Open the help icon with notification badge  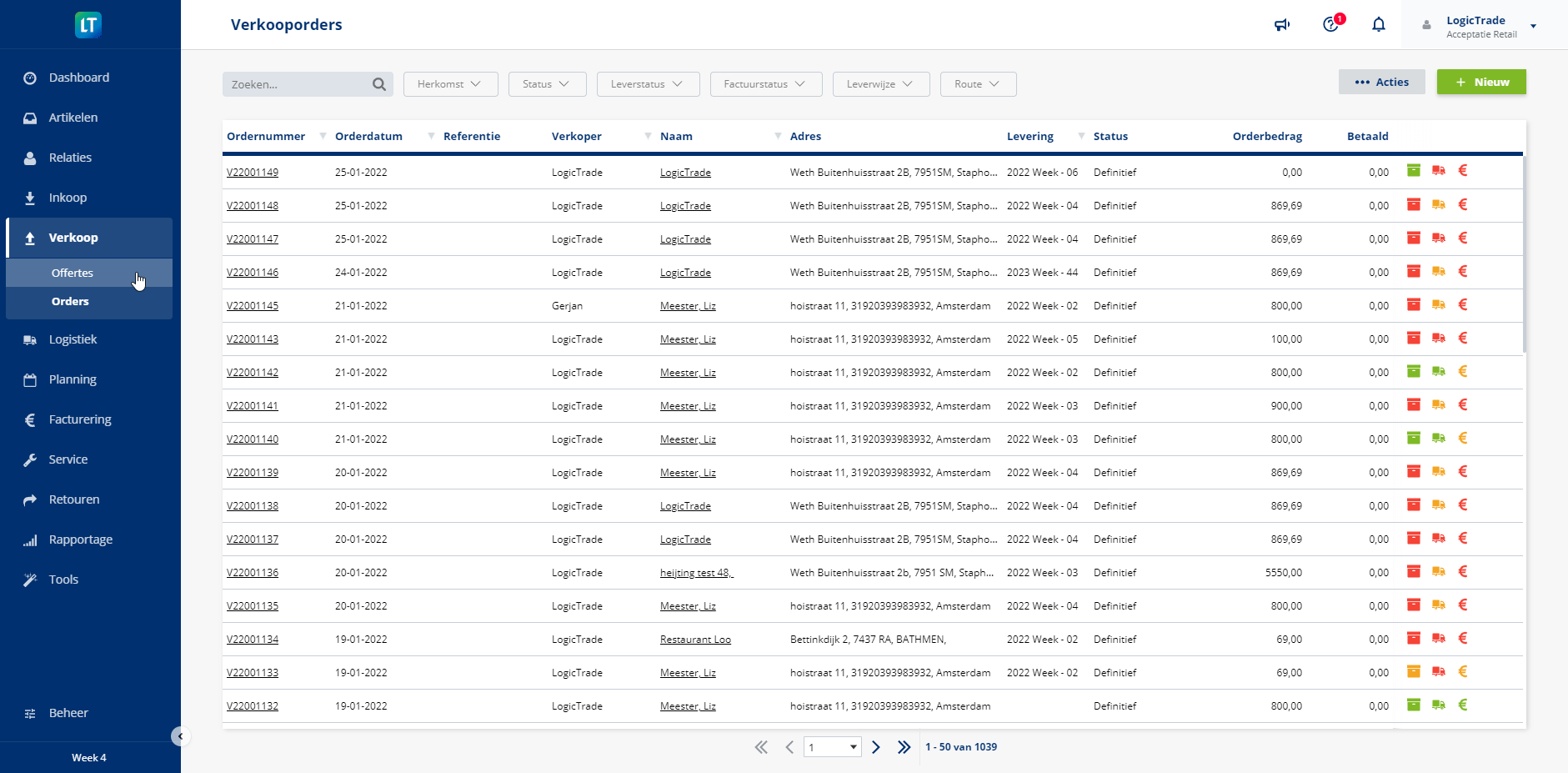[x=1331, y=24]
